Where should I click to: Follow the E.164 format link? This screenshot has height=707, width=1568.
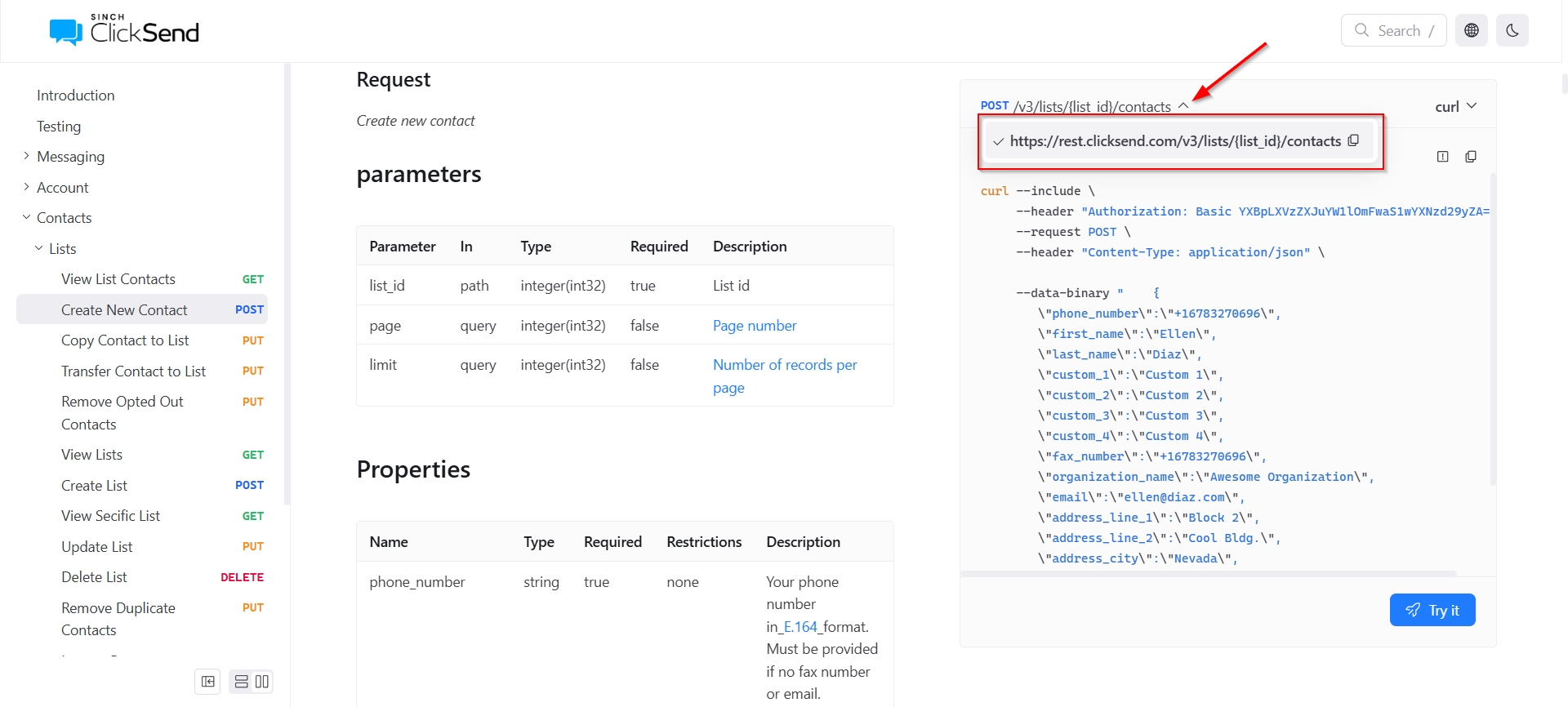[800, 627]
